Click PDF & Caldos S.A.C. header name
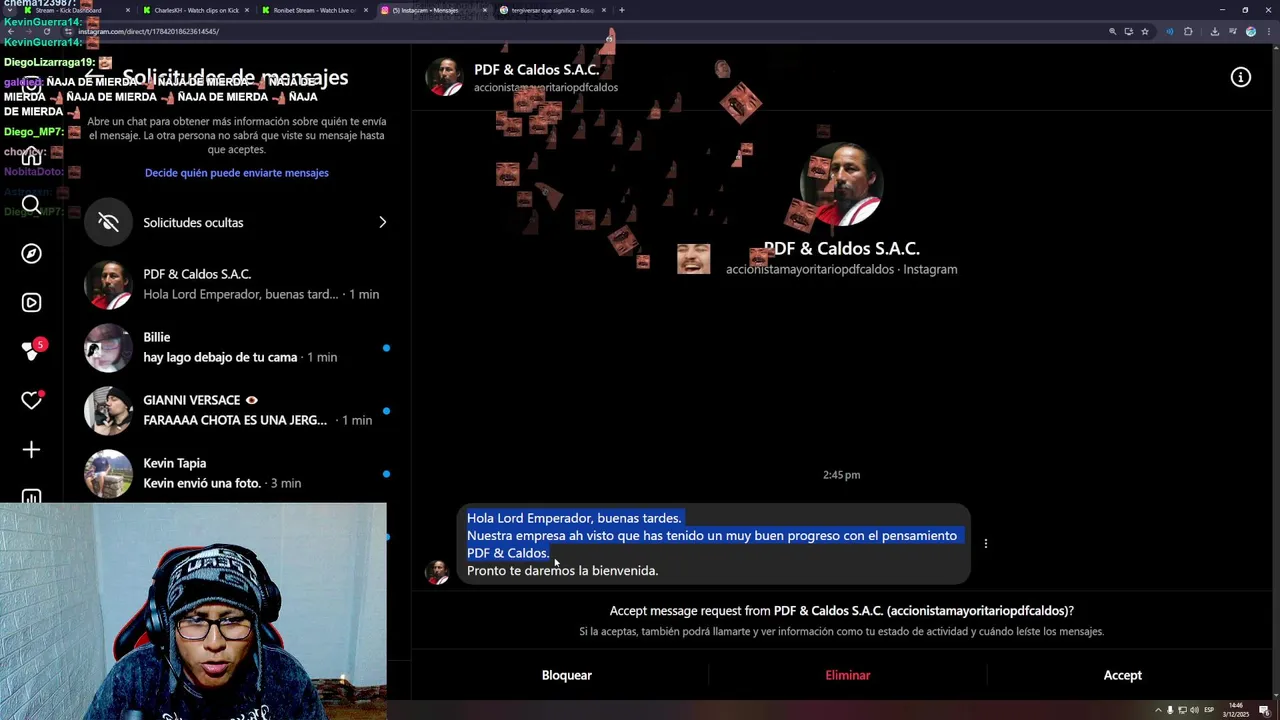The height and width of the screenshot is (720, 1280). pos(537,69)
